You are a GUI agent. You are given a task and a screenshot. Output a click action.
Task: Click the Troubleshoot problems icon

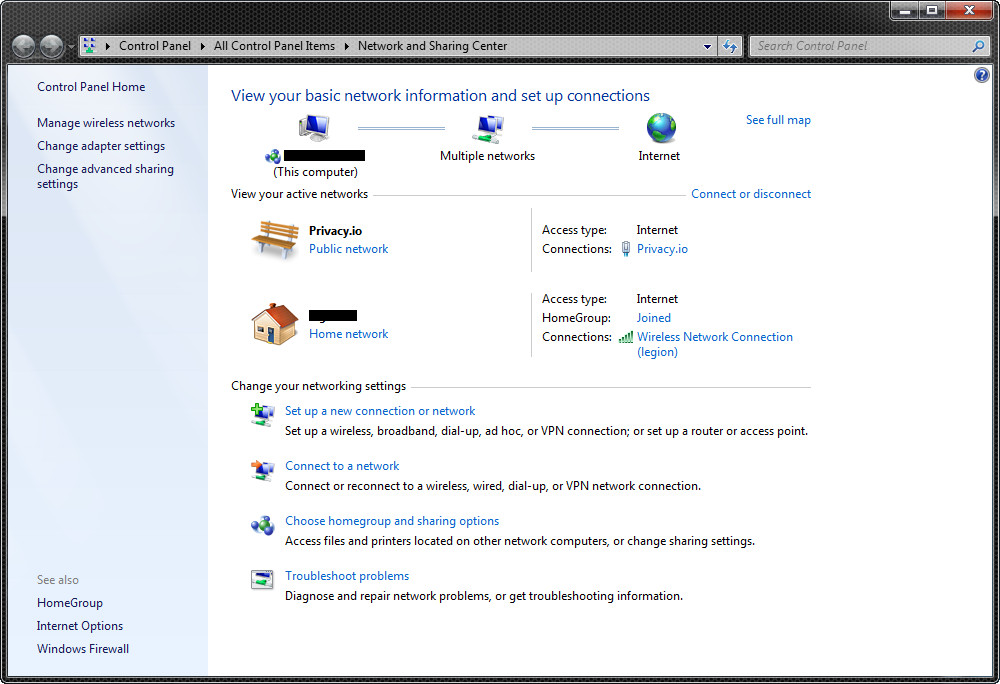(262, 579)
